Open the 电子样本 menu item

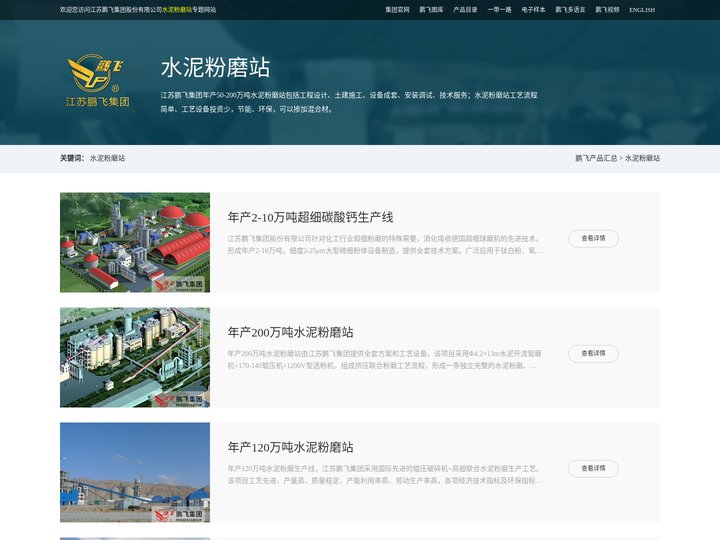533,10
